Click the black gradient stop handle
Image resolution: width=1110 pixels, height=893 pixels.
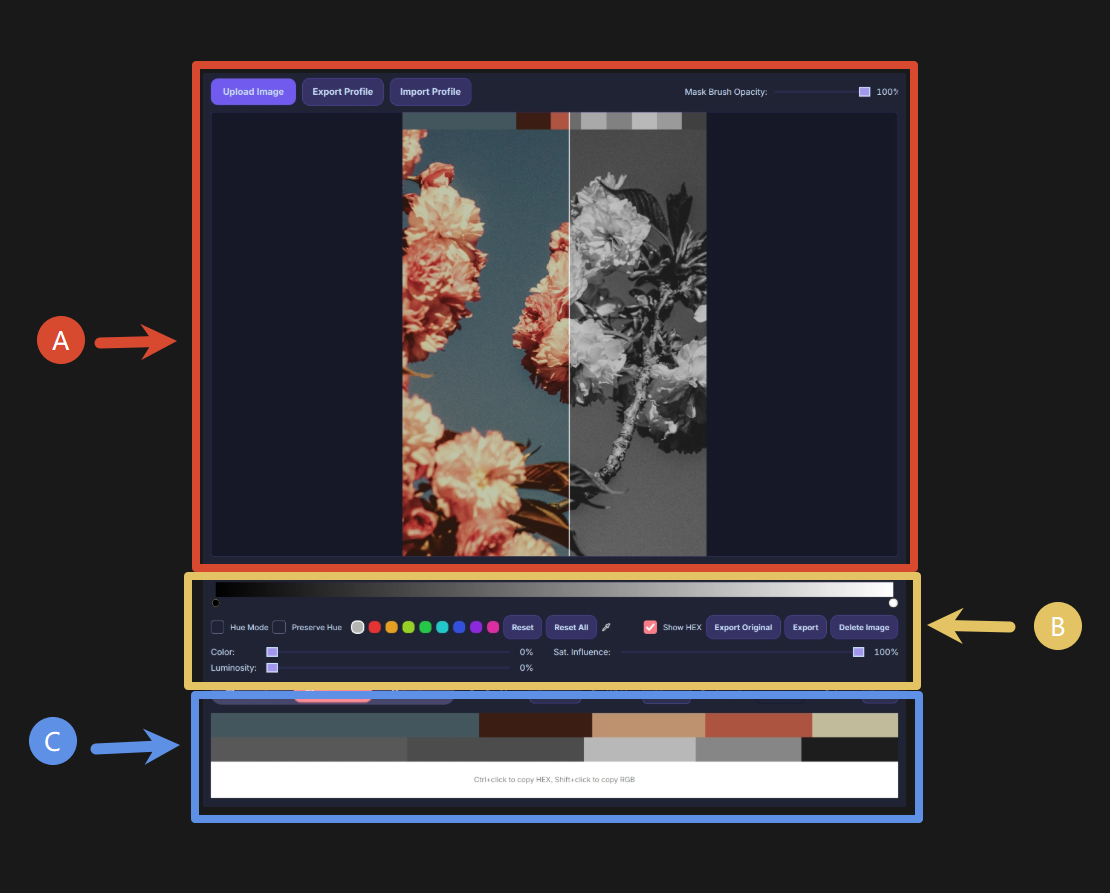(x=216, y=603)
